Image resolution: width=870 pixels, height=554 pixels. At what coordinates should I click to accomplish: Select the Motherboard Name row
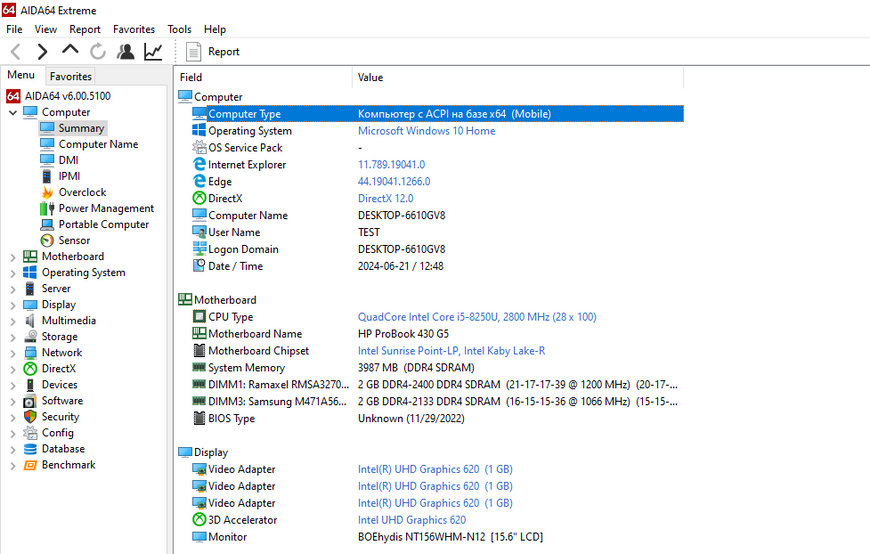[437, 334]
